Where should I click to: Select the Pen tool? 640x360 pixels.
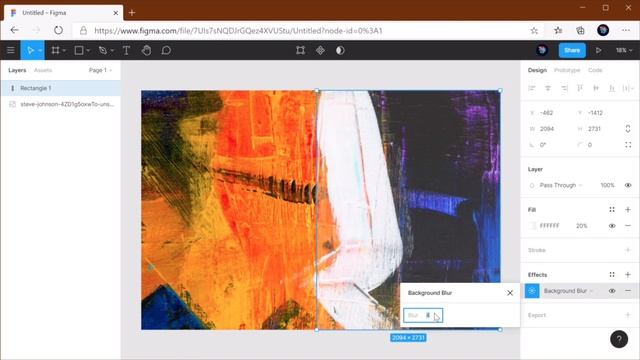click(103, 50)
